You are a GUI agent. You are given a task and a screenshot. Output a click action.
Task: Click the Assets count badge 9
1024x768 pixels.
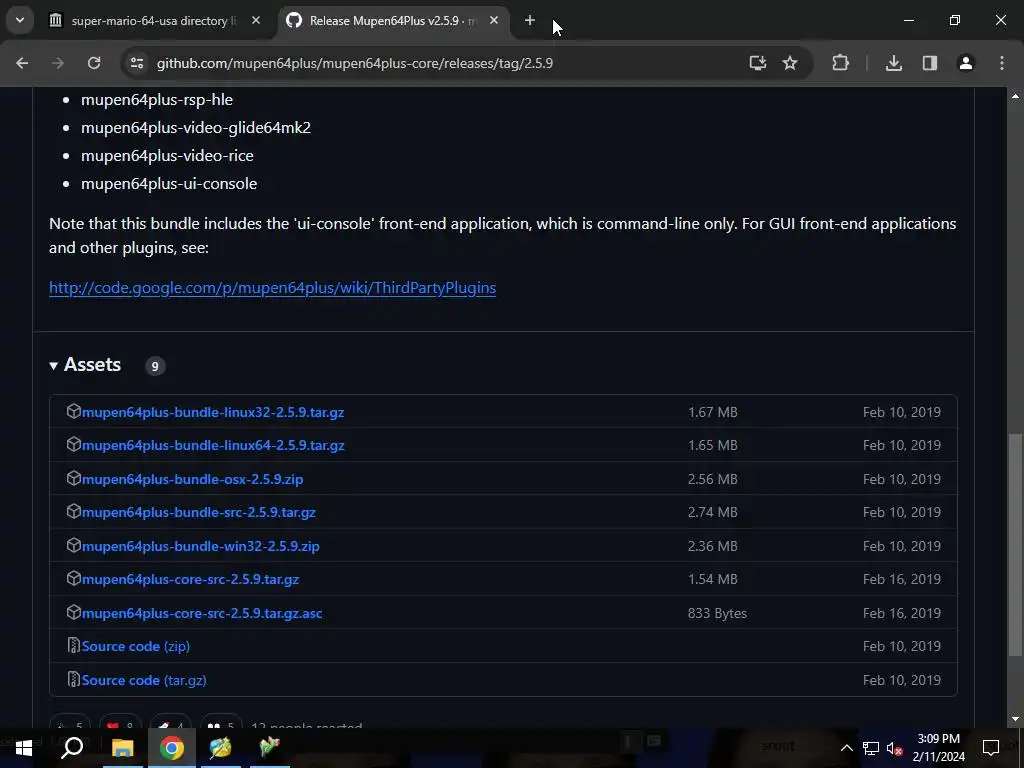[x=155, y=366]
